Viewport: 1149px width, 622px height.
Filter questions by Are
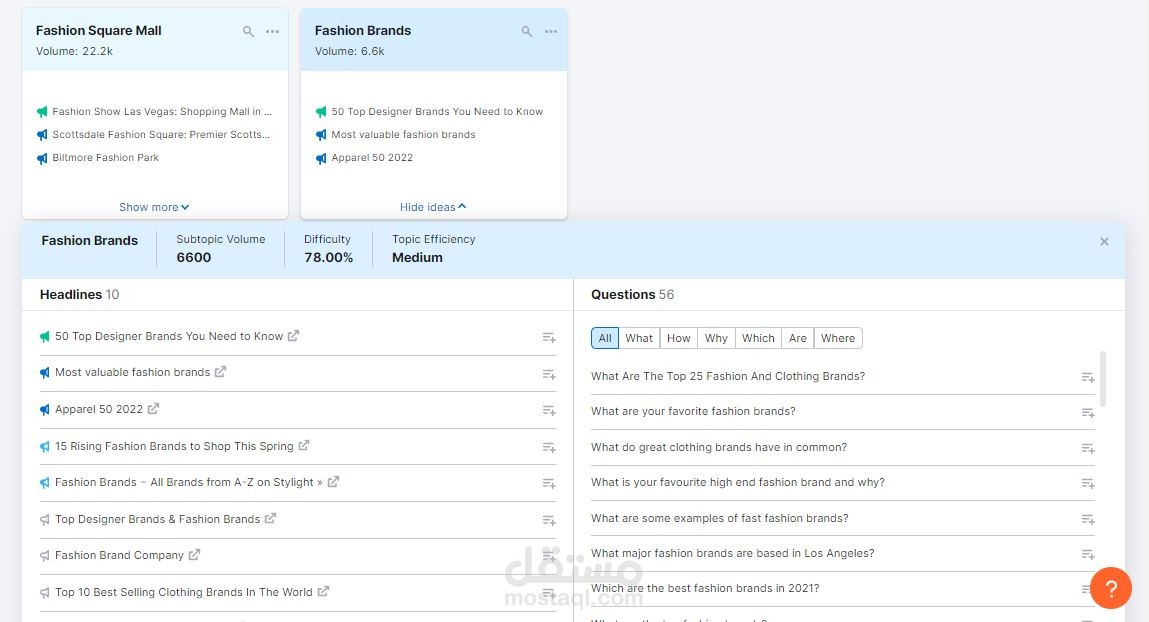(798, 338)
